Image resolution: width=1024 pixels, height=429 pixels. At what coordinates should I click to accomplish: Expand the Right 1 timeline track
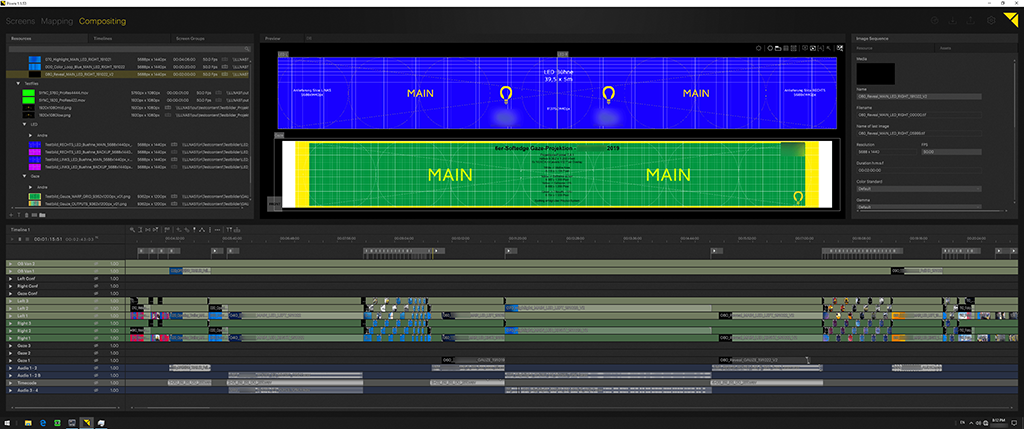point(8,339)
